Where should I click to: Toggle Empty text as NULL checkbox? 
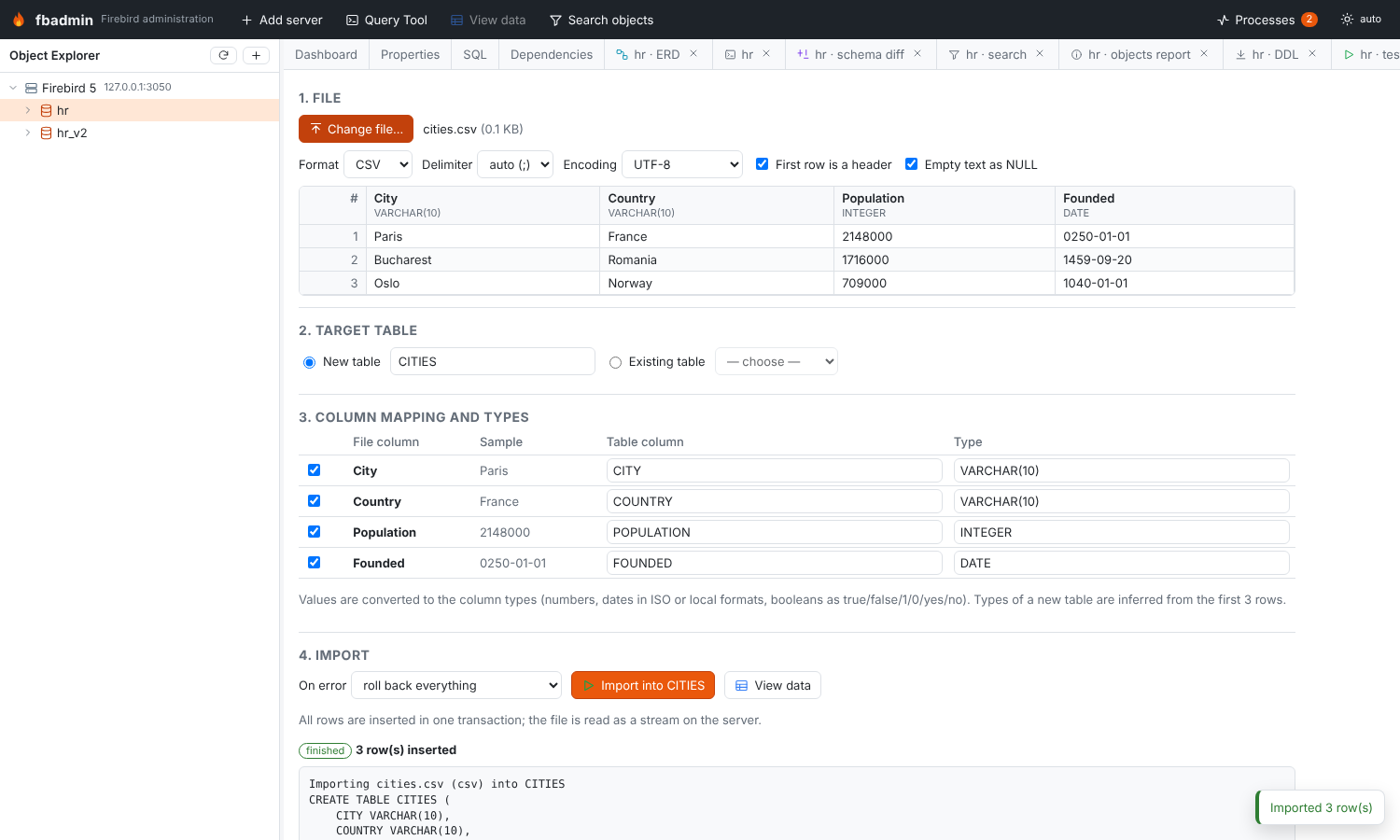[912, 164]
